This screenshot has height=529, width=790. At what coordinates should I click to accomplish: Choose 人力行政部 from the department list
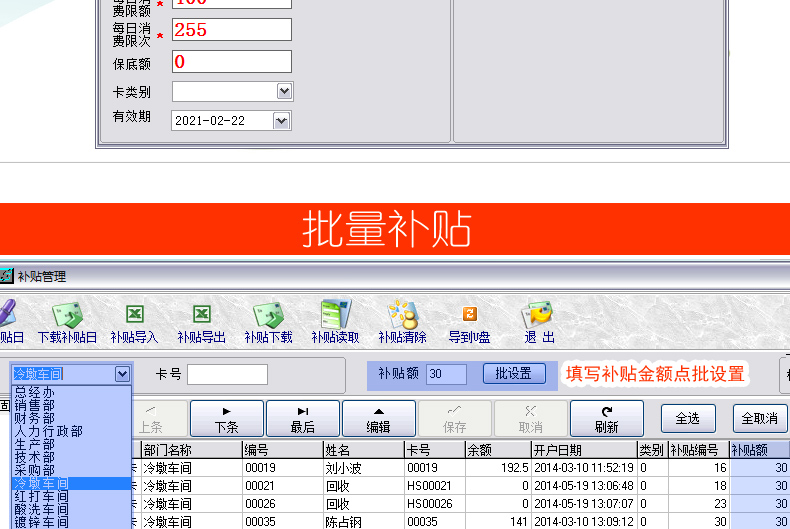point(48,431)
